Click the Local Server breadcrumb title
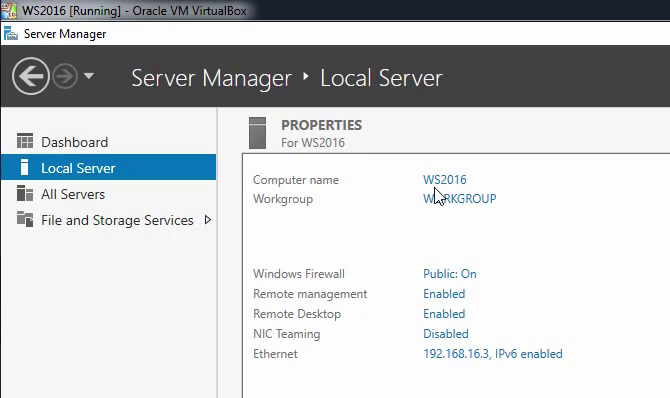Screen dimensions: 670x398 pyautogui.click(x=381, y=78)
